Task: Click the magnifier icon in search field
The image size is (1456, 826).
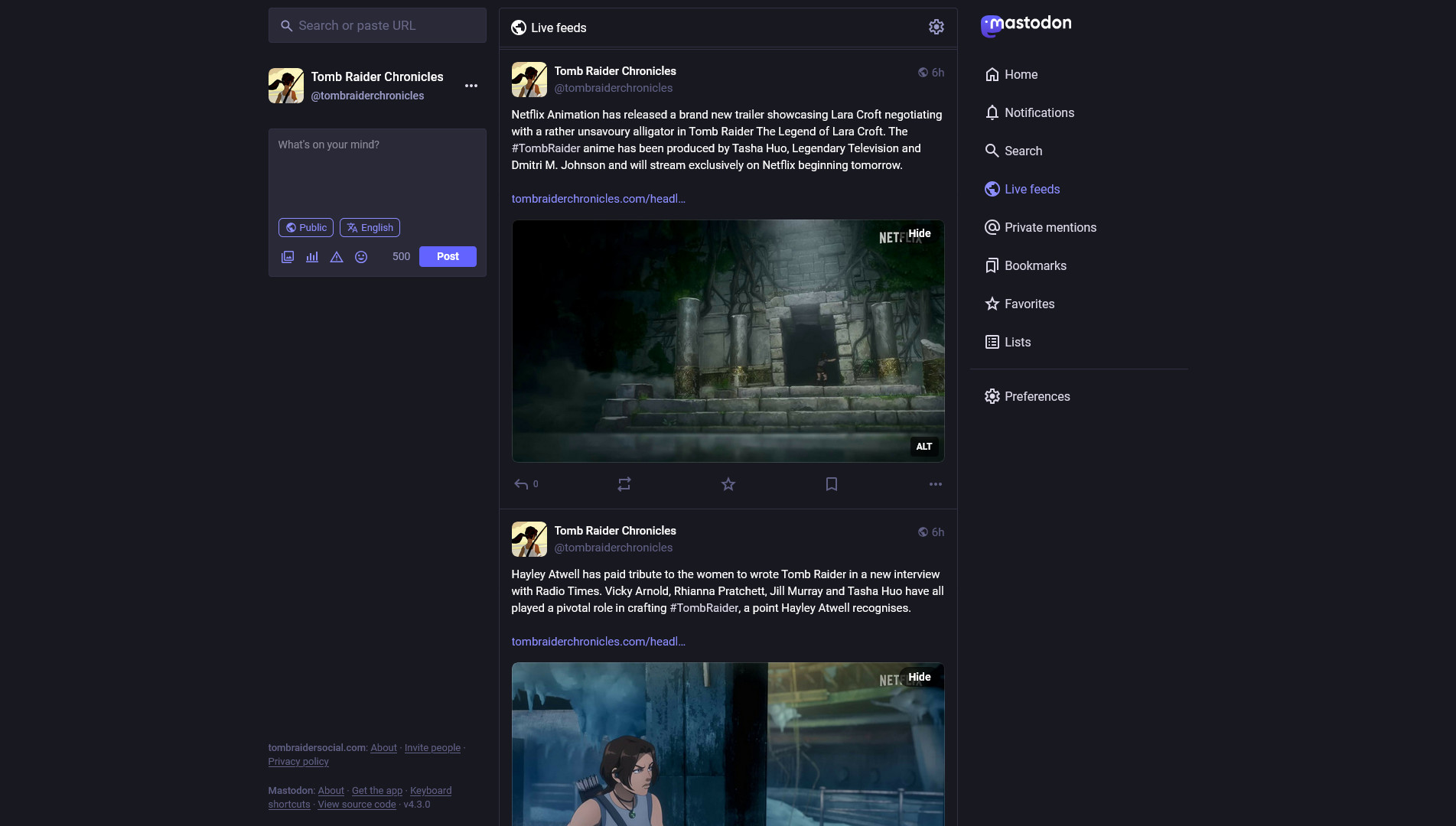Action: pyautogui.click(x=286, y=26)
